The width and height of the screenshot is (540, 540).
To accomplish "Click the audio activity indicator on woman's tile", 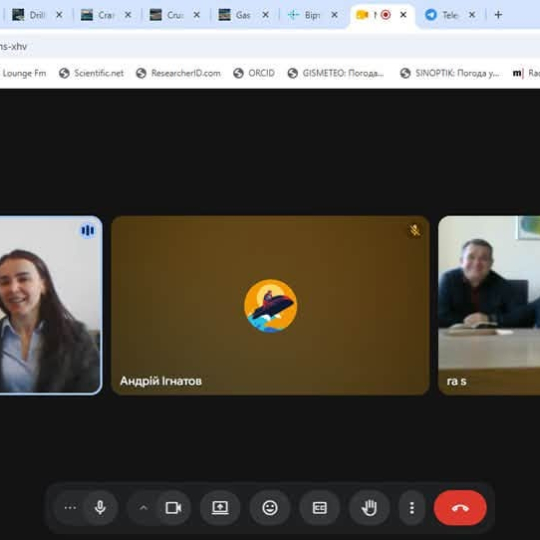I will 87,230.
